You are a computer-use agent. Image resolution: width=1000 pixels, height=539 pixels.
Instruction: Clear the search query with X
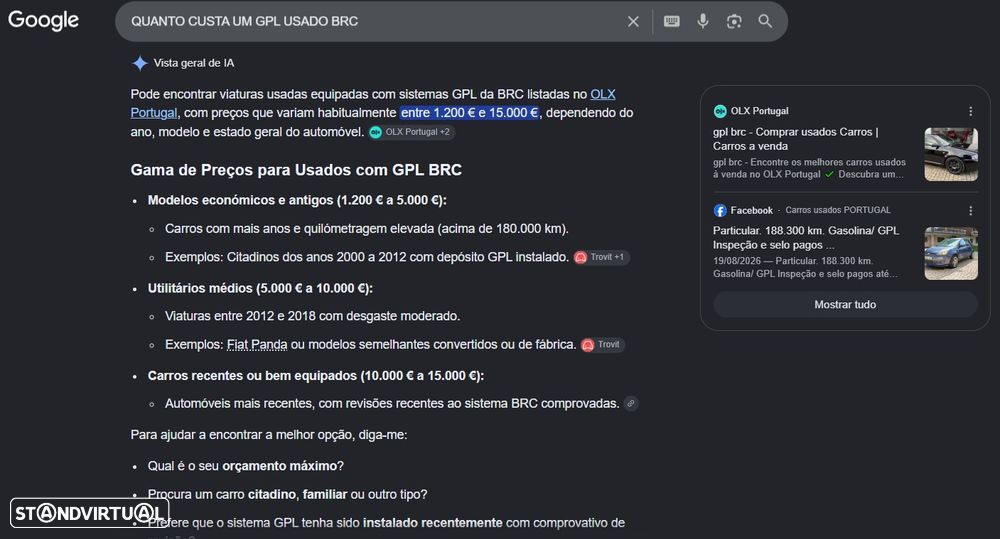point(633,22)
